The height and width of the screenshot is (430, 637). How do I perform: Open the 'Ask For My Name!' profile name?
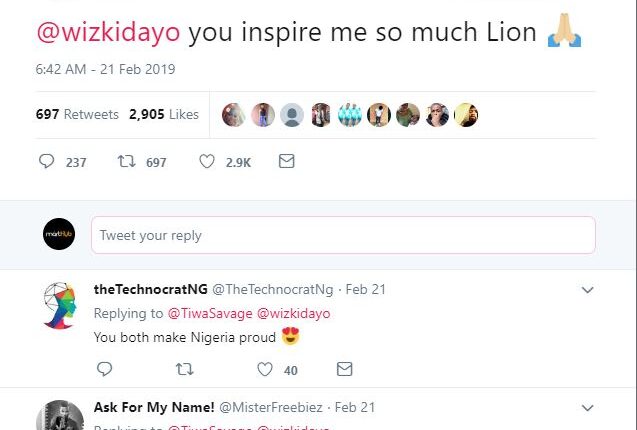click(153, 407)
